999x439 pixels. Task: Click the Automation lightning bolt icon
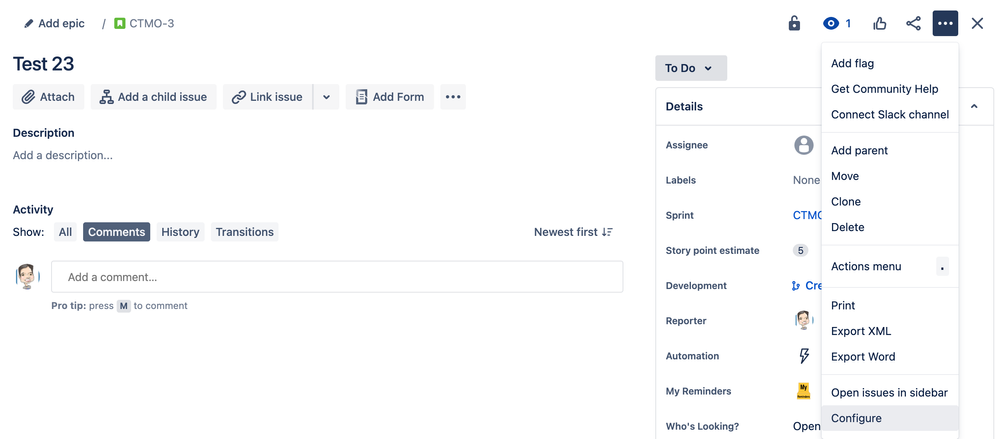click(804, 356)
